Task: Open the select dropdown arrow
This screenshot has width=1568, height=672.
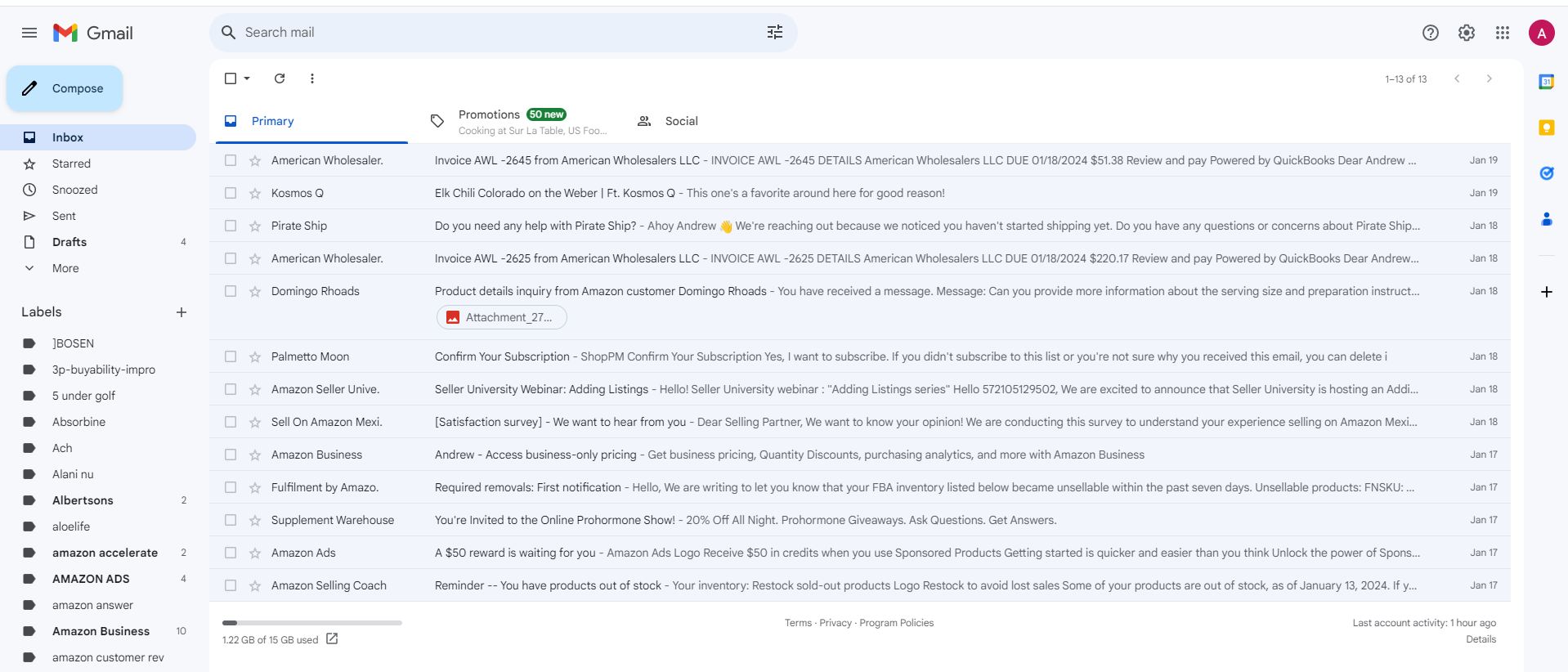Action: (247, 78)
